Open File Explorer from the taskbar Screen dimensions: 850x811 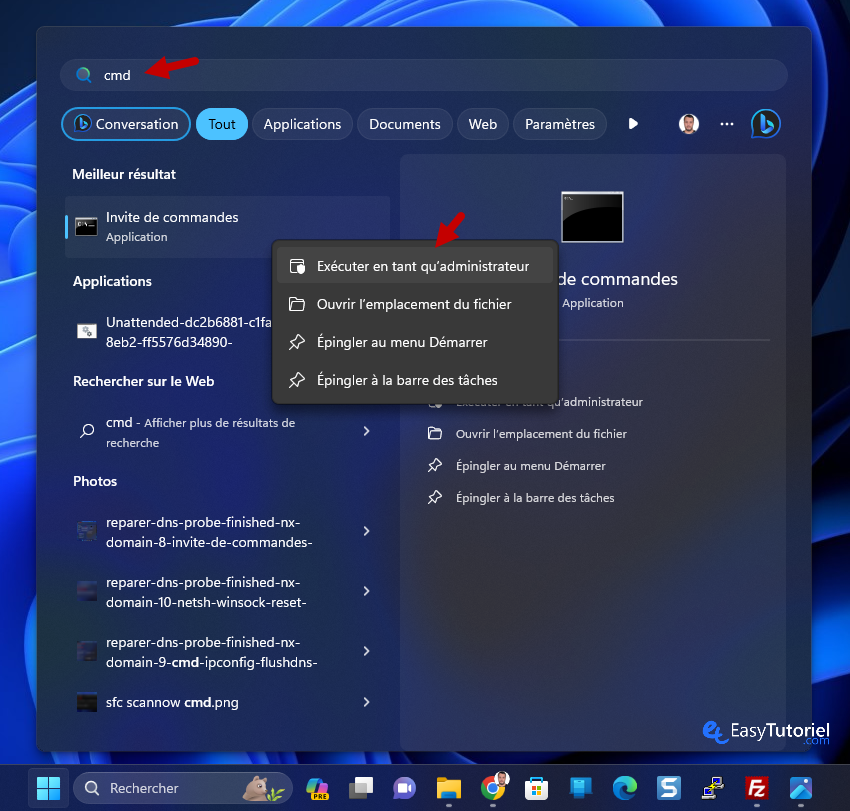[448, 788]
